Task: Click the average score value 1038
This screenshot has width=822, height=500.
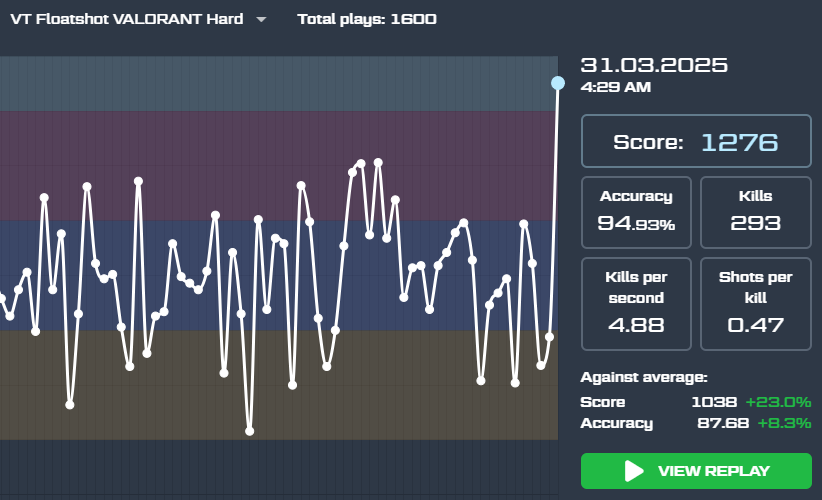Action: pyautogui.click(x=714, y=402)
